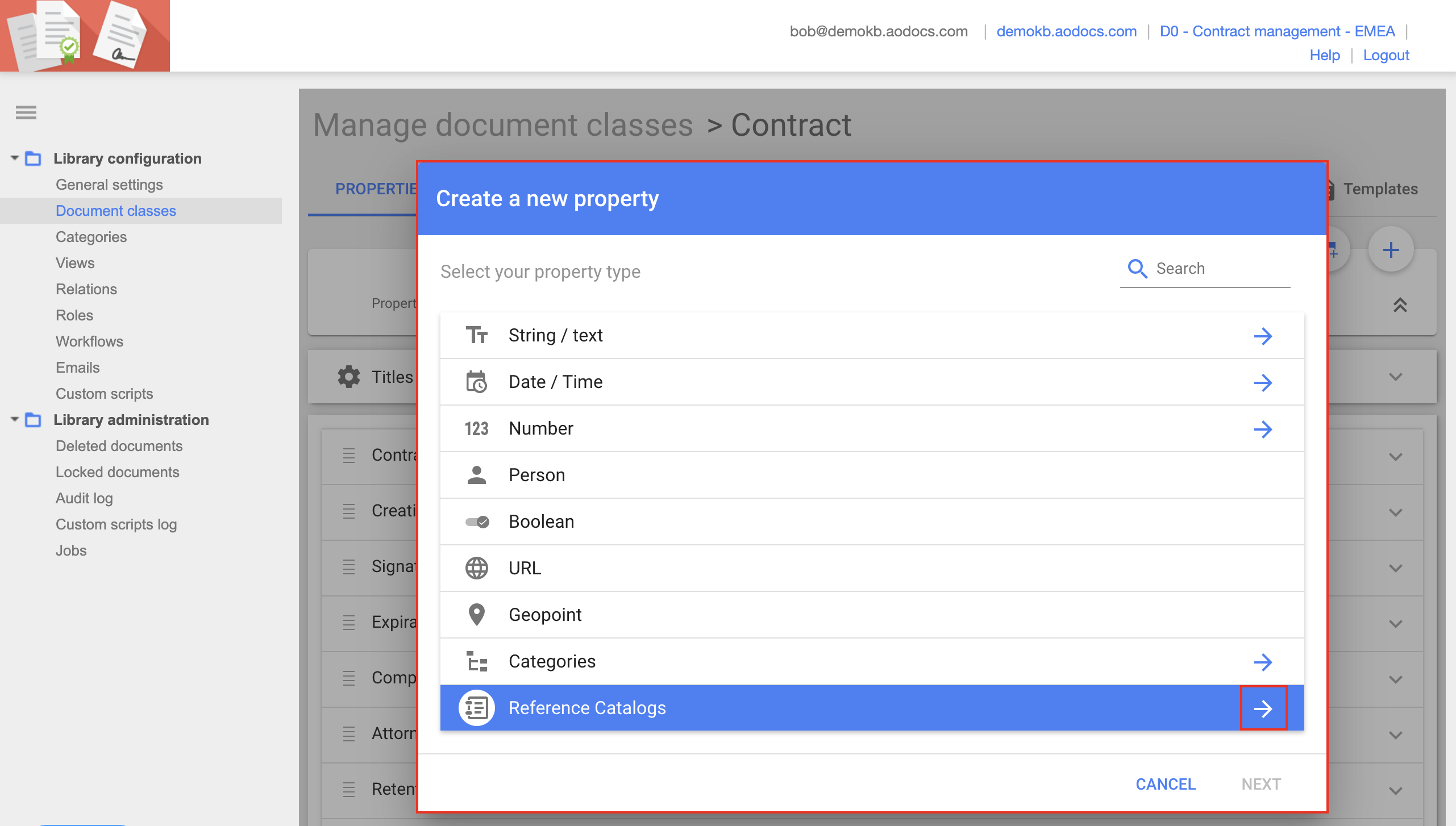
Task: Select the Boolean property type
Action: coord(541,522)
